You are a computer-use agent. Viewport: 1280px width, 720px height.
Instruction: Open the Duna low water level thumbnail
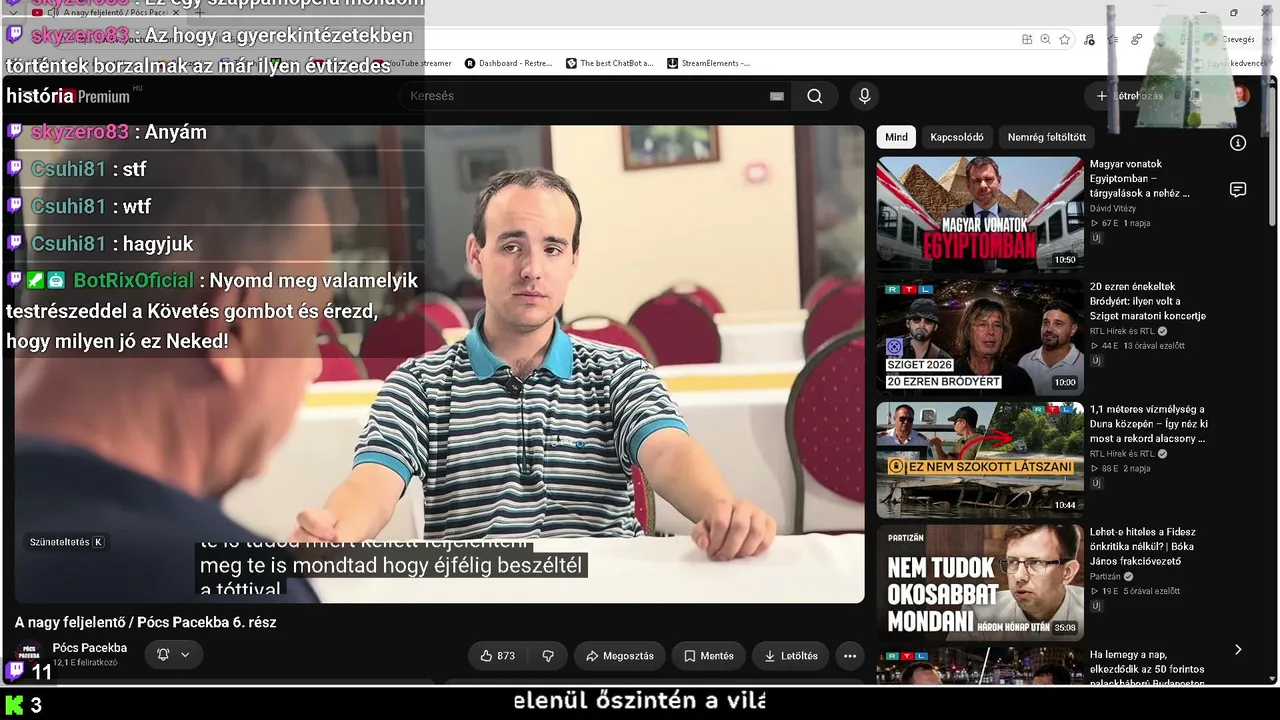980,460
